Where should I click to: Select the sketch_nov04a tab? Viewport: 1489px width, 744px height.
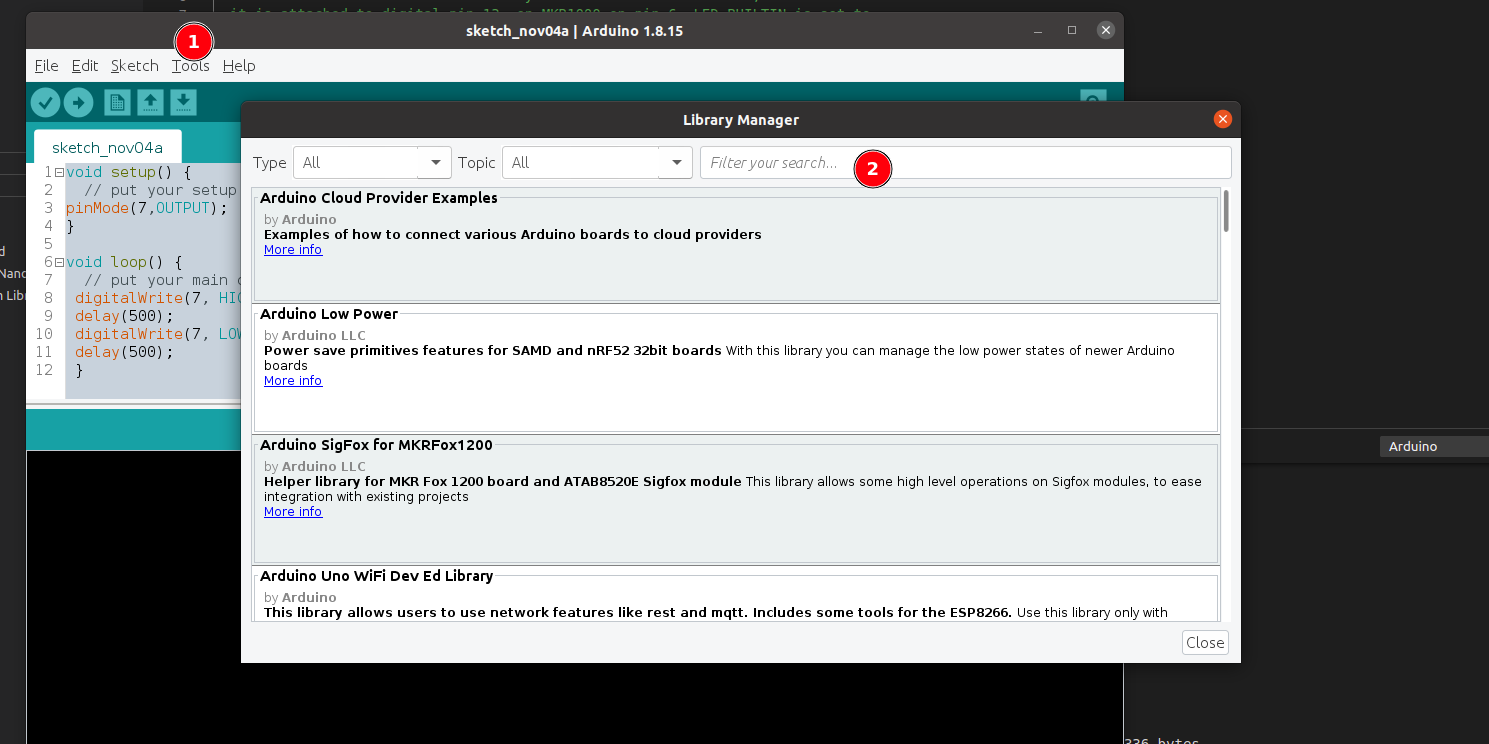coord(107,146)
